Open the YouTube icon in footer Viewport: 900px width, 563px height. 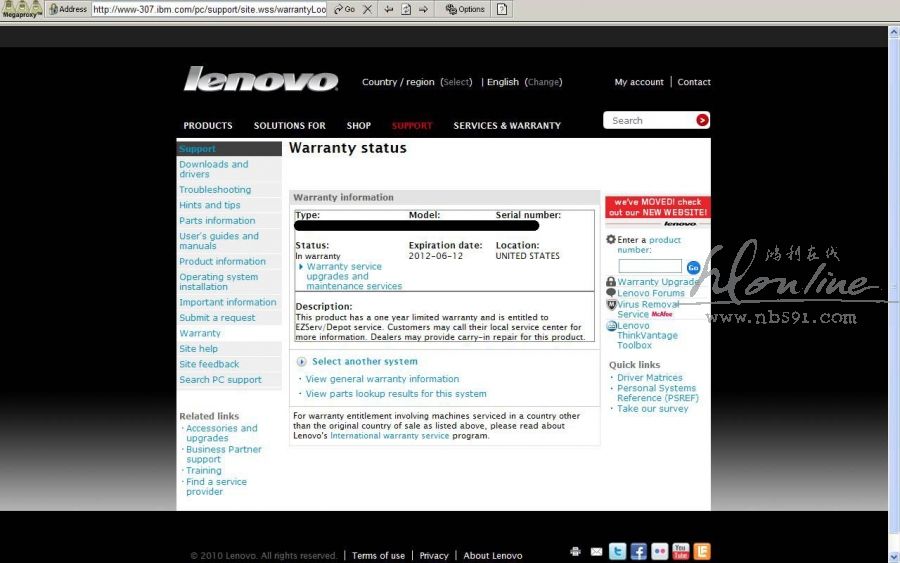pyautogui.click(x=681, y=552)
